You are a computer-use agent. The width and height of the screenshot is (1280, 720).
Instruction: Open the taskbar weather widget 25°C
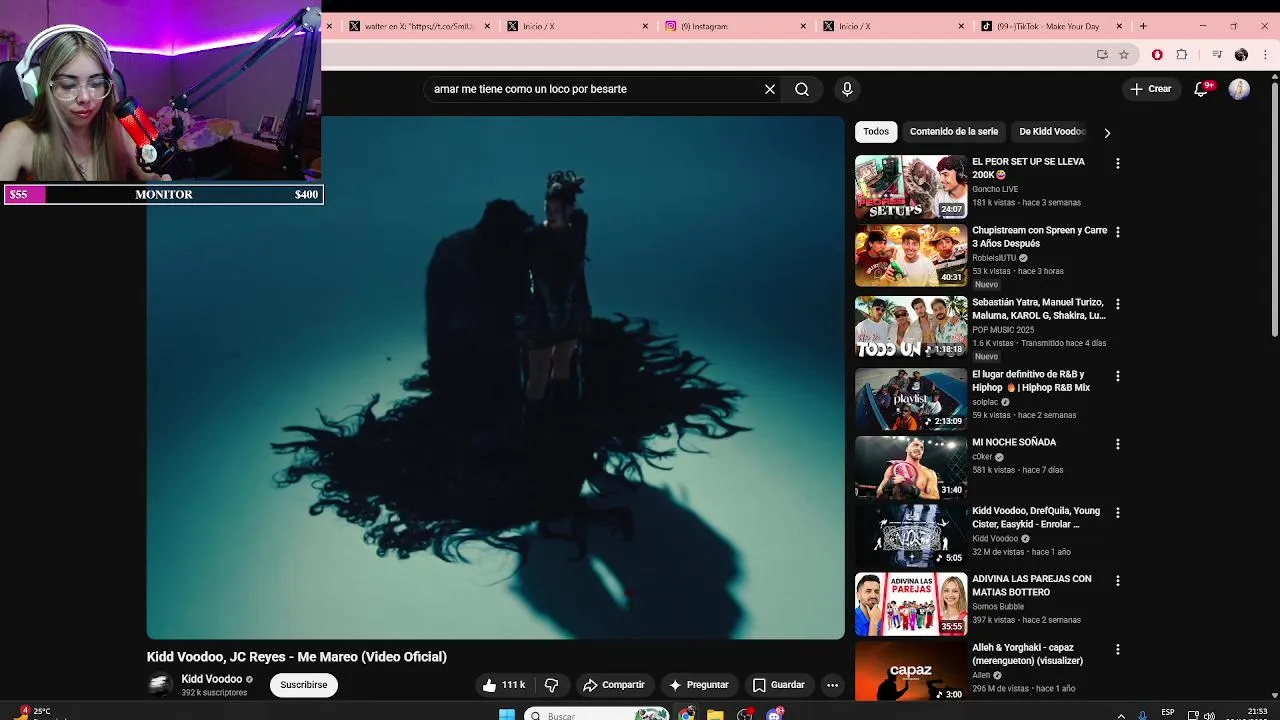33,713
